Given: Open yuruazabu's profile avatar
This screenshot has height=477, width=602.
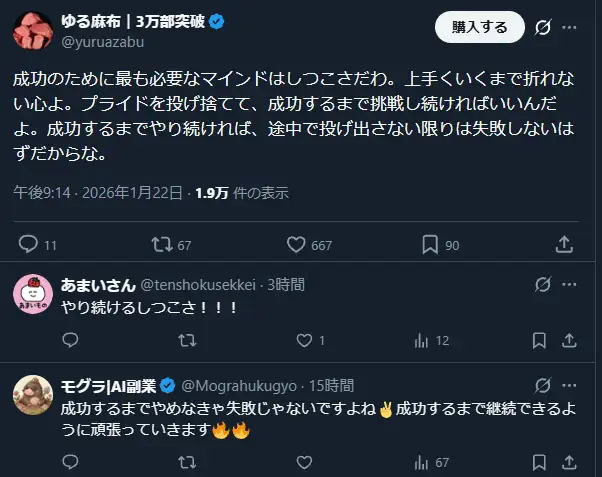Looking at the screenshot, I should click(x=33, y=29).
